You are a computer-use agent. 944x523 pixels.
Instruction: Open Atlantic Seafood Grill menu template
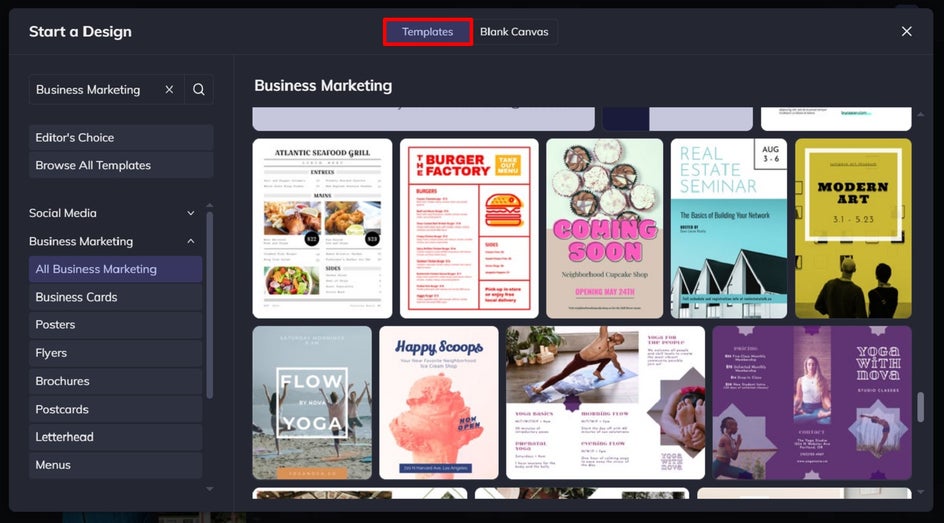(322, 228)
